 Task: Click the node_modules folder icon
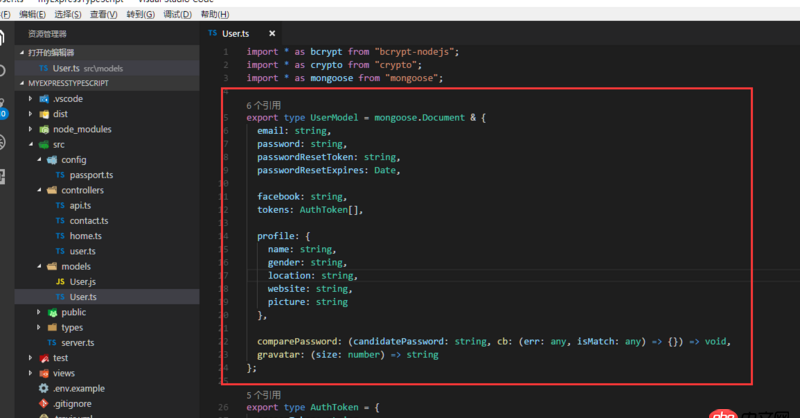(44, 129)
